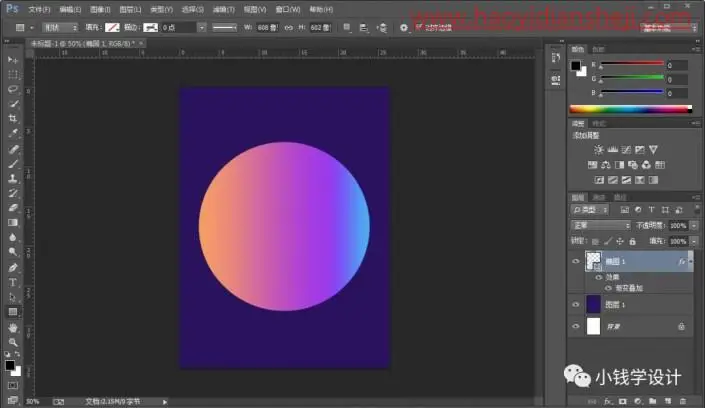705x408 pixels.
Task: Click the fill color swatch in options bar
Action: tap(112, 28)
